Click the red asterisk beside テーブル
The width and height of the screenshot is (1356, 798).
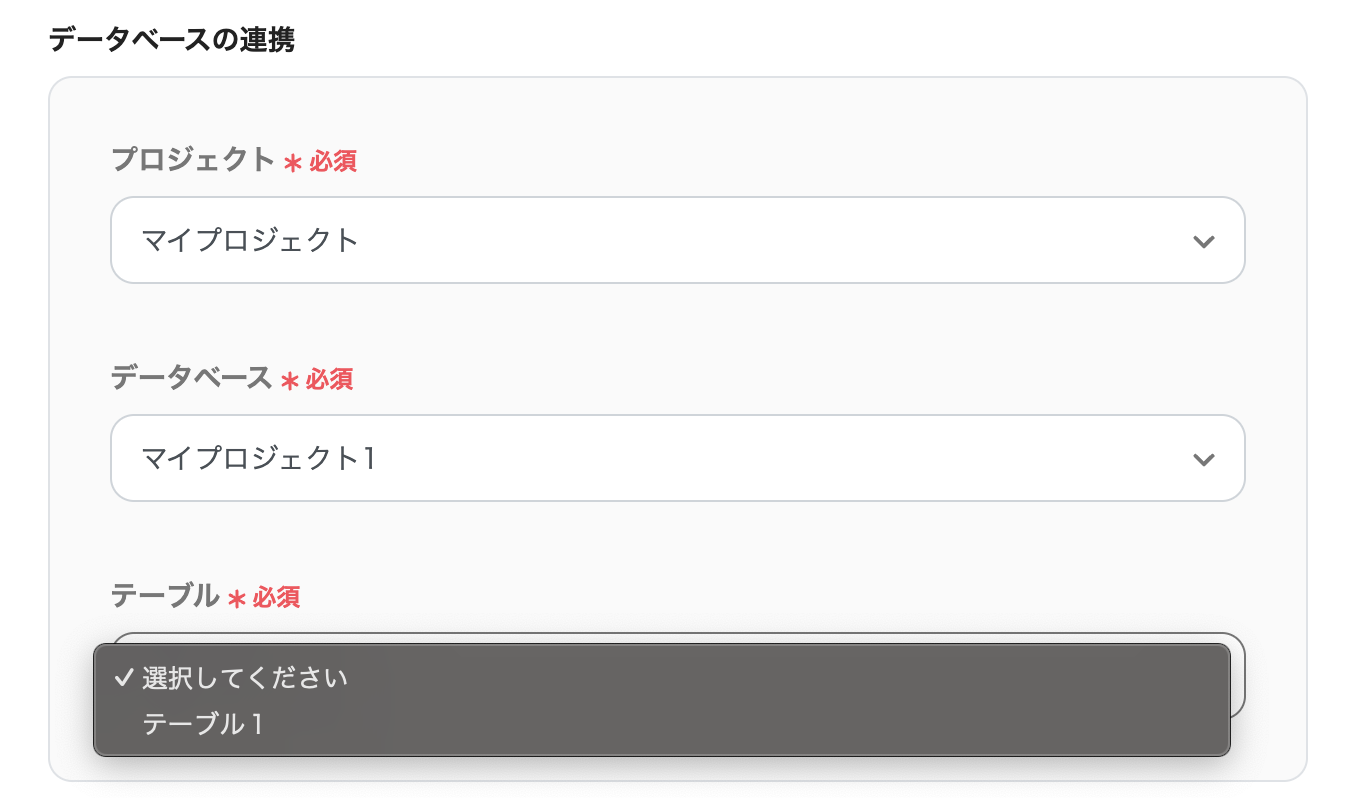(x=237, y=599)
